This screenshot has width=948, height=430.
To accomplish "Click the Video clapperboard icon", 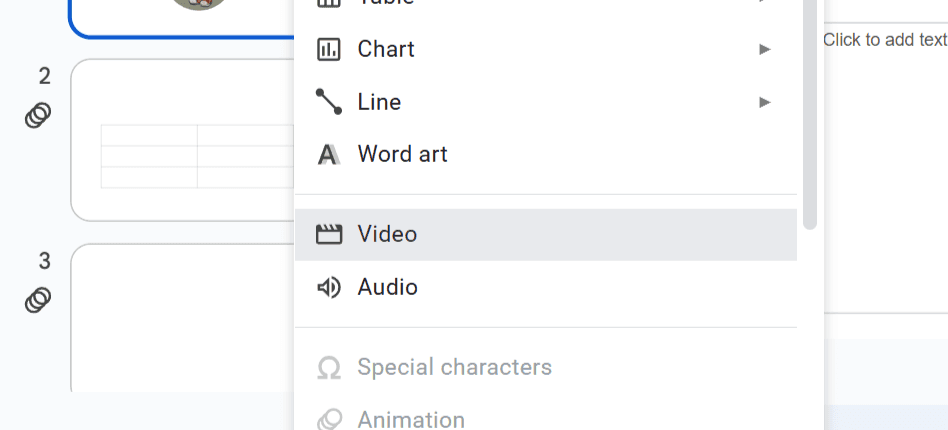I will [329, 234].
